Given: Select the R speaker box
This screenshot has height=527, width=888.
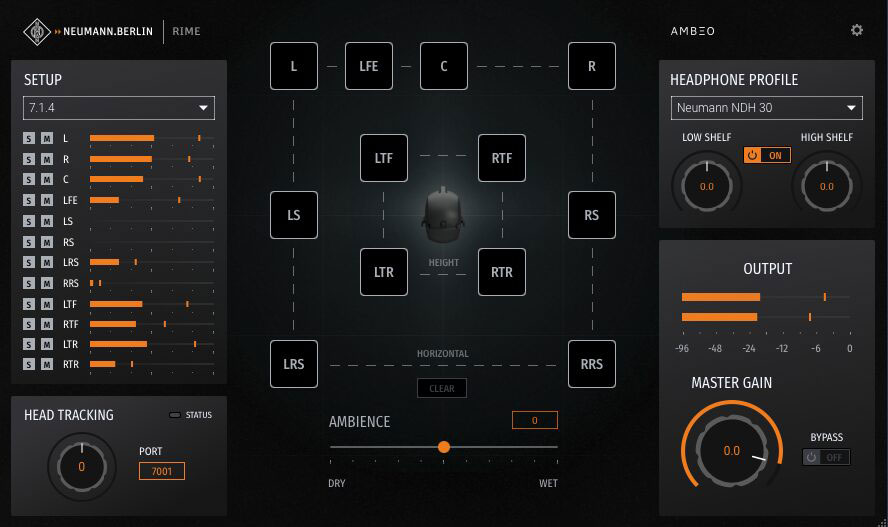Looking at the screenshot, I should pyautogui.click(x=592, y=66).
